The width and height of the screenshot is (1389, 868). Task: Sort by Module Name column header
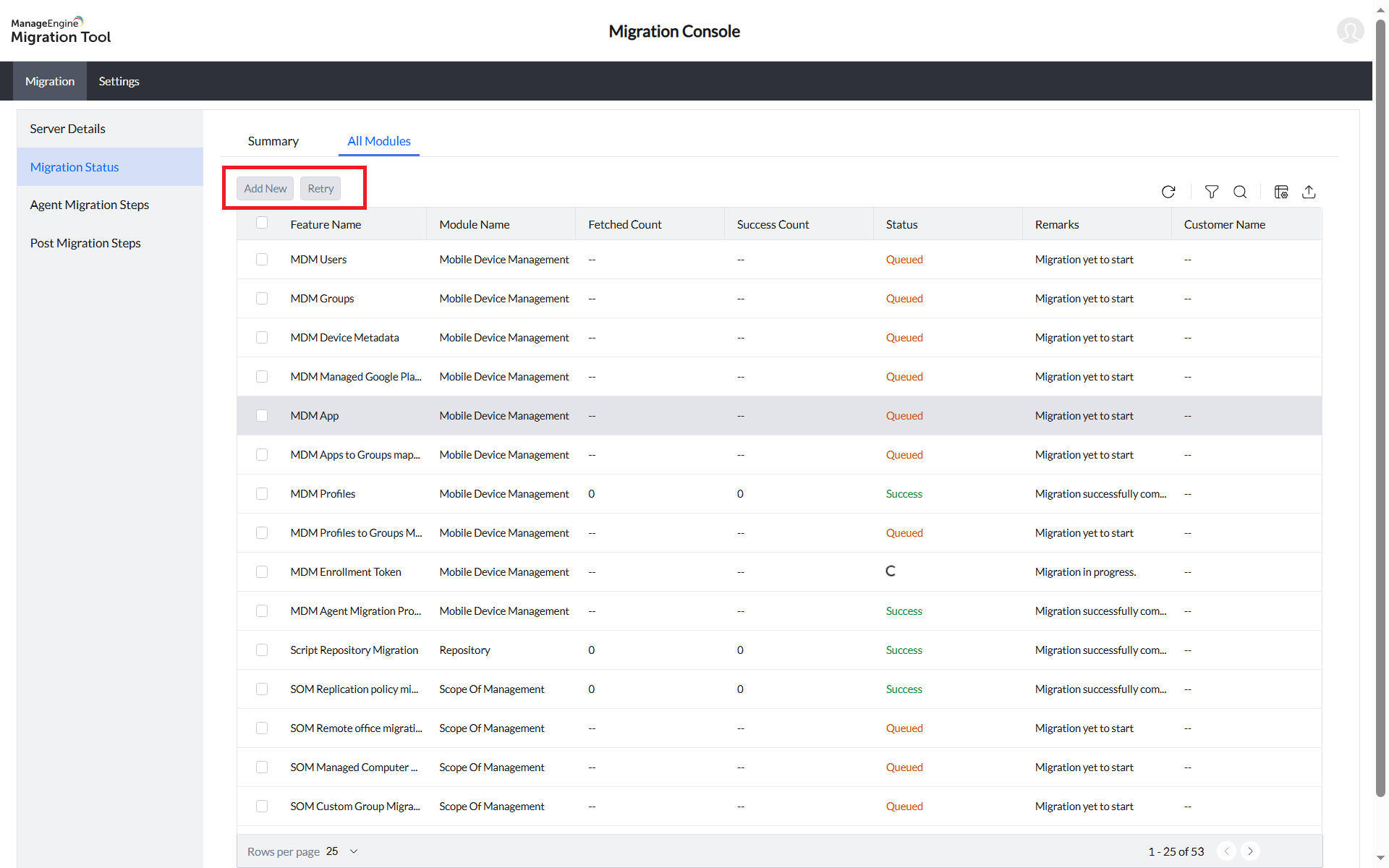pos(475,225)
